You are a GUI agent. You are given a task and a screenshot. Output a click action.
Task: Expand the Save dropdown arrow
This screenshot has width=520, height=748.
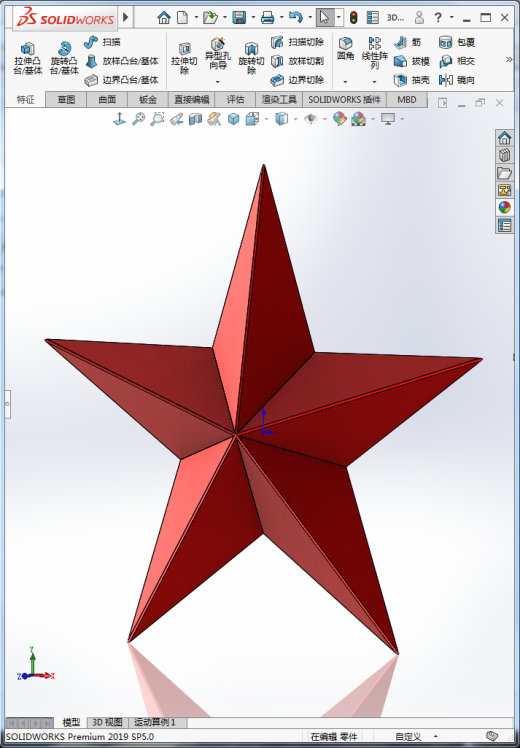[x=253, y=18]
